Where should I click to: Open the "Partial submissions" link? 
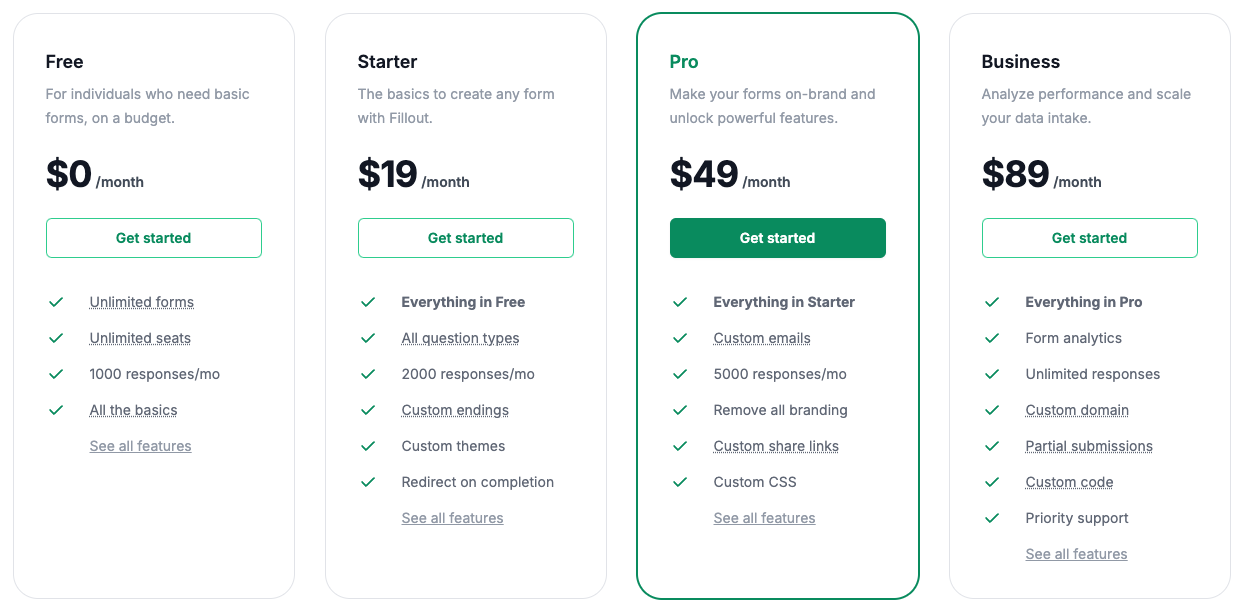(x=1088, y=446)
